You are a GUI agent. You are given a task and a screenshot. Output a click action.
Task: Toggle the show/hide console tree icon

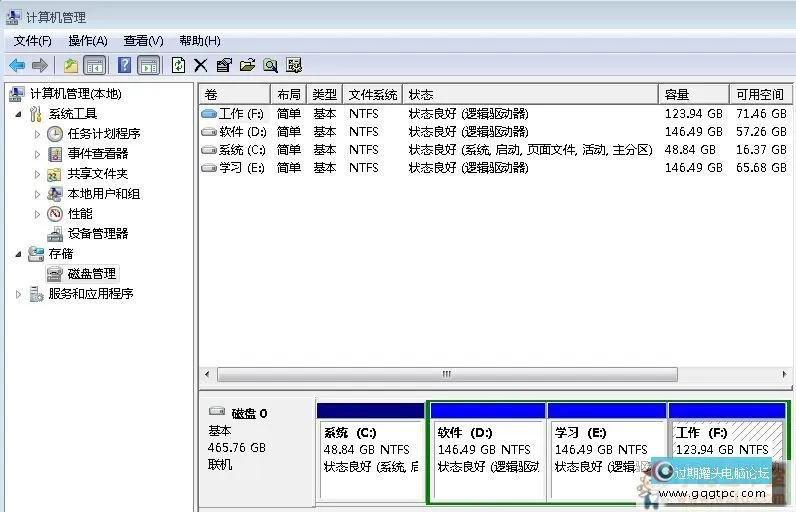[x=95, y=65]
